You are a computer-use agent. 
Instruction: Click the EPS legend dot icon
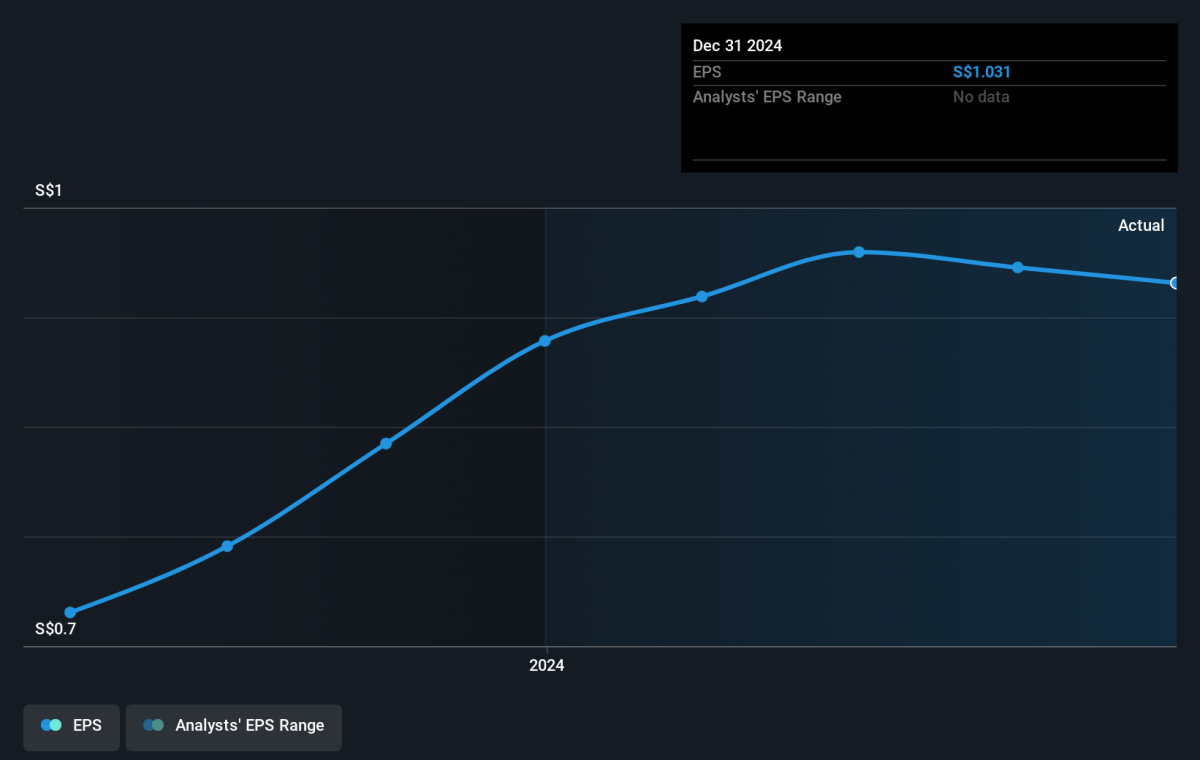coord(51,726)
